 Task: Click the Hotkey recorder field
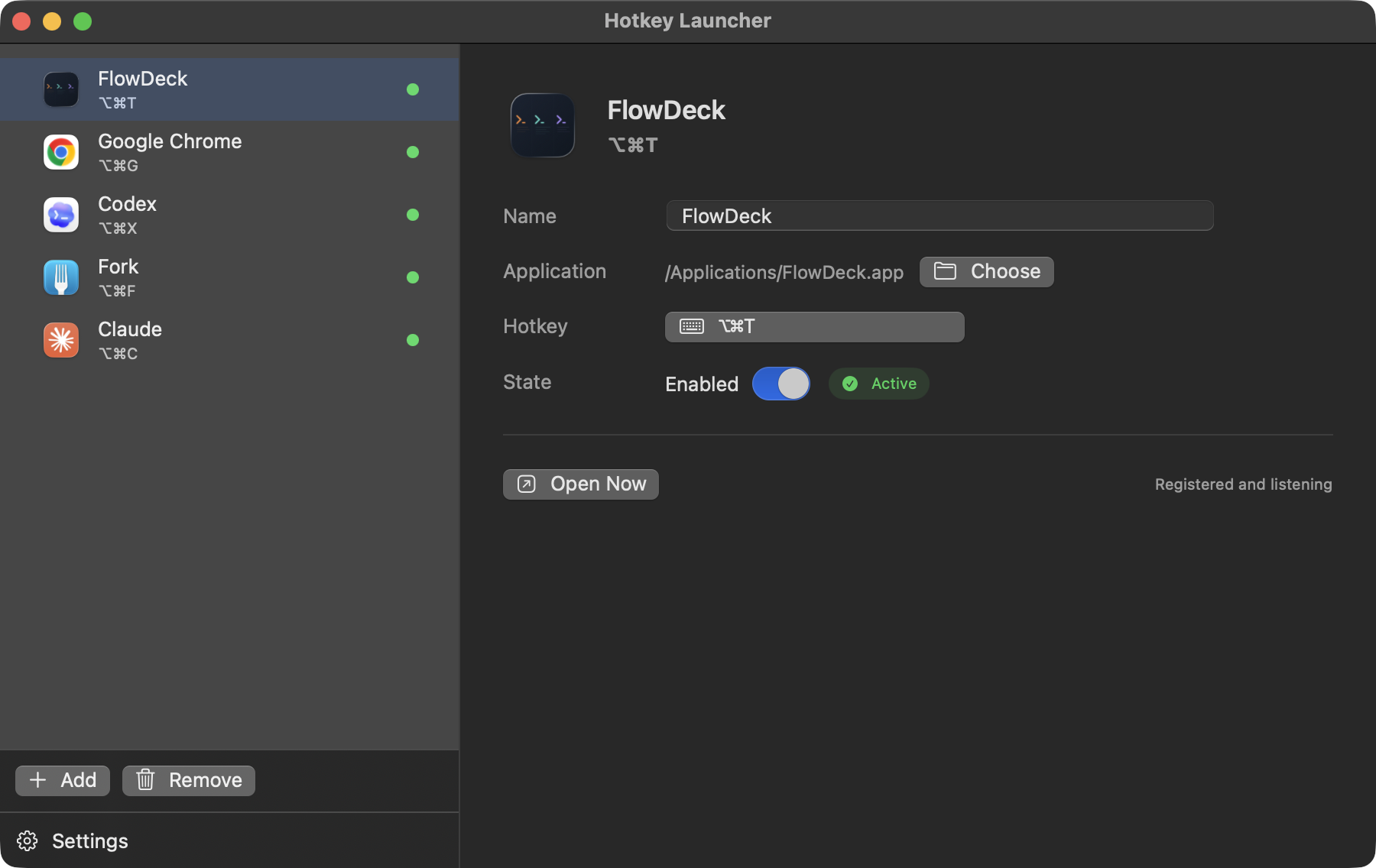(815, 327)
